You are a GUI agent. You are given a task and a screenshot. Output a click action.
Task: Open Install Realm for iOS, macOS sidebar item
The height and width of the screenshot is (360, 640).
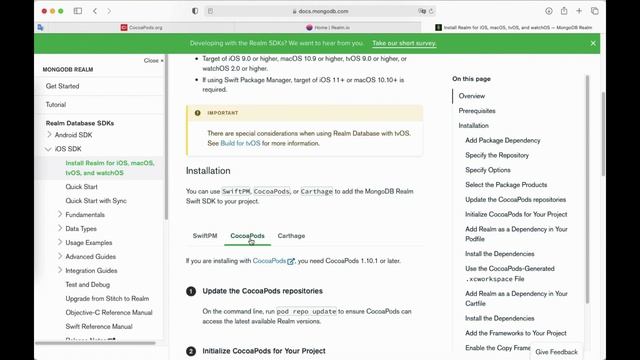(x=110, y=168)
